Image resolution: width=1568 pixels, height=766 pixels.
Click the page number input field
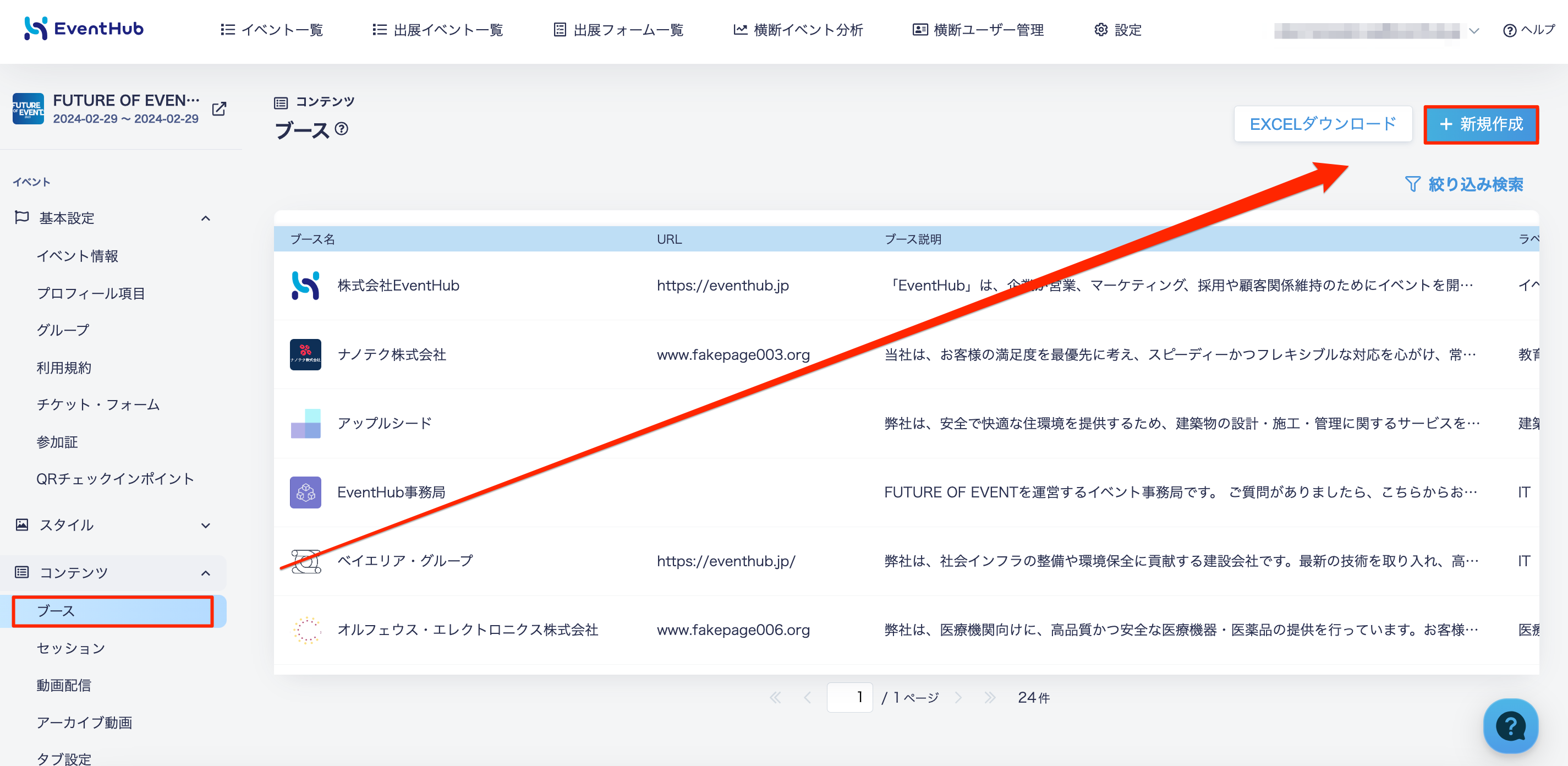point(849,697)
